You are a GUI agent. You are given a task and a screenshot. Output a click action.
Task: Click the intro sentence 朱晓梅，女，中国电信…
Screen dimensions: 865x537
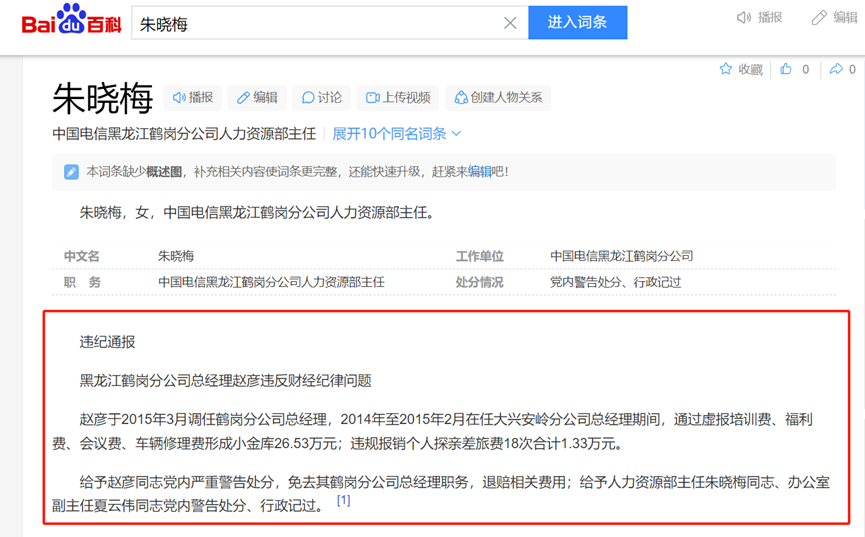(259, 212)
